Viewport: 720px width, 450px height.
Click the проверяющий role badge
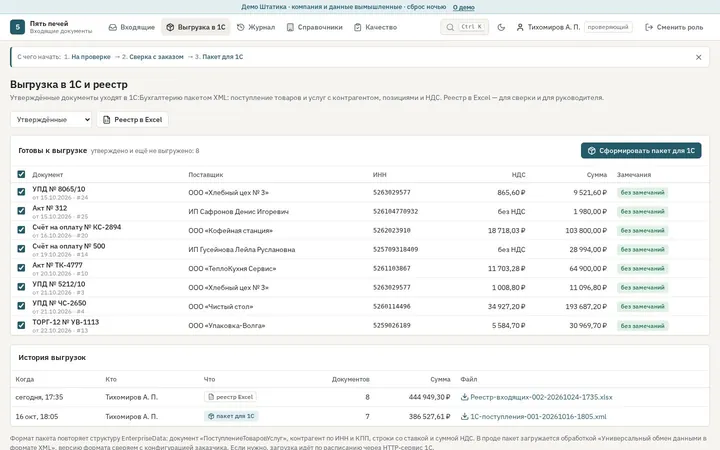[x=608, y=27]
